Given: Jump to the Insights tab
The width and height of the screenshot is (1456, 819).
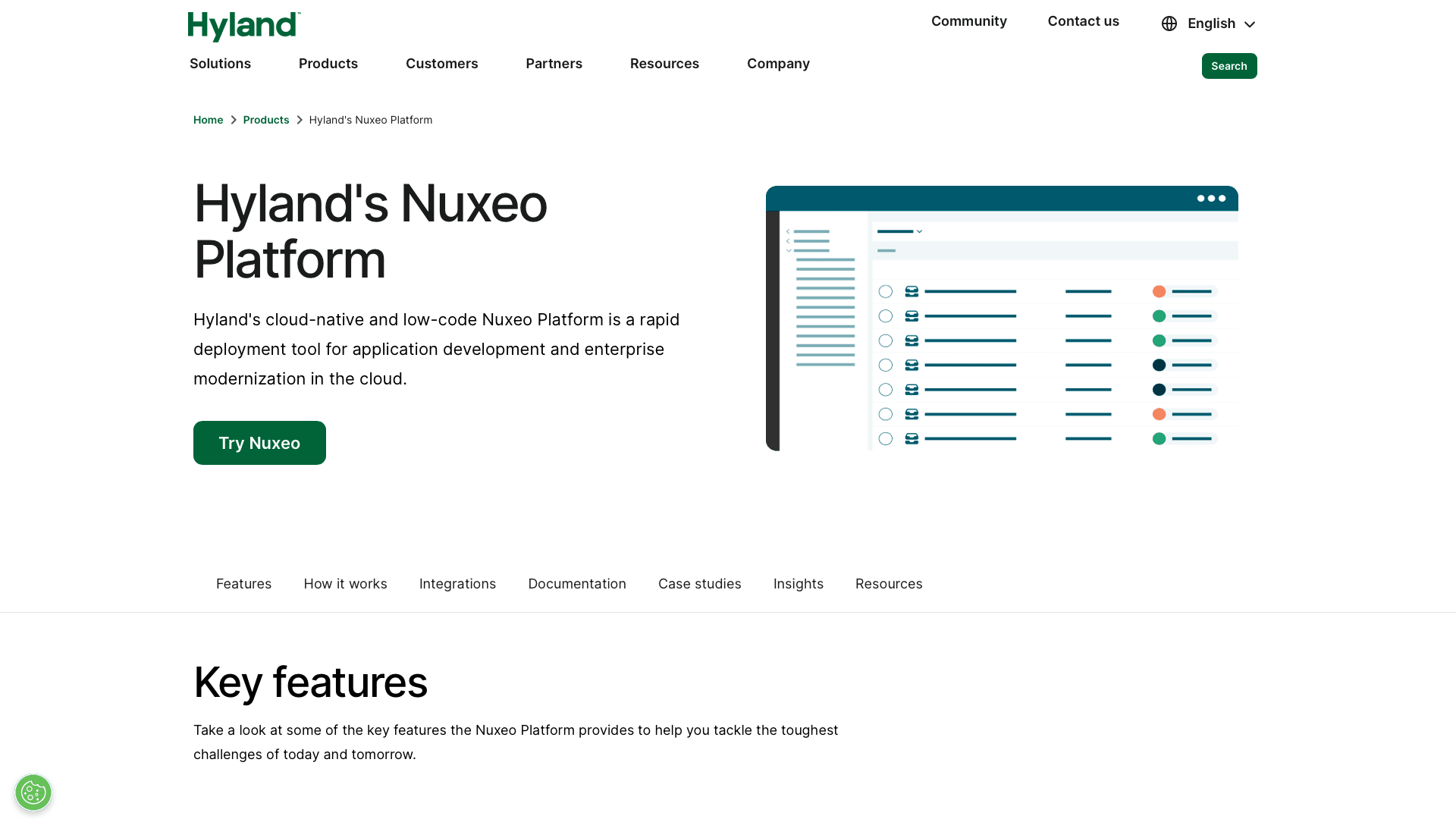Looking at the screenshot, I should pos(799,584).
